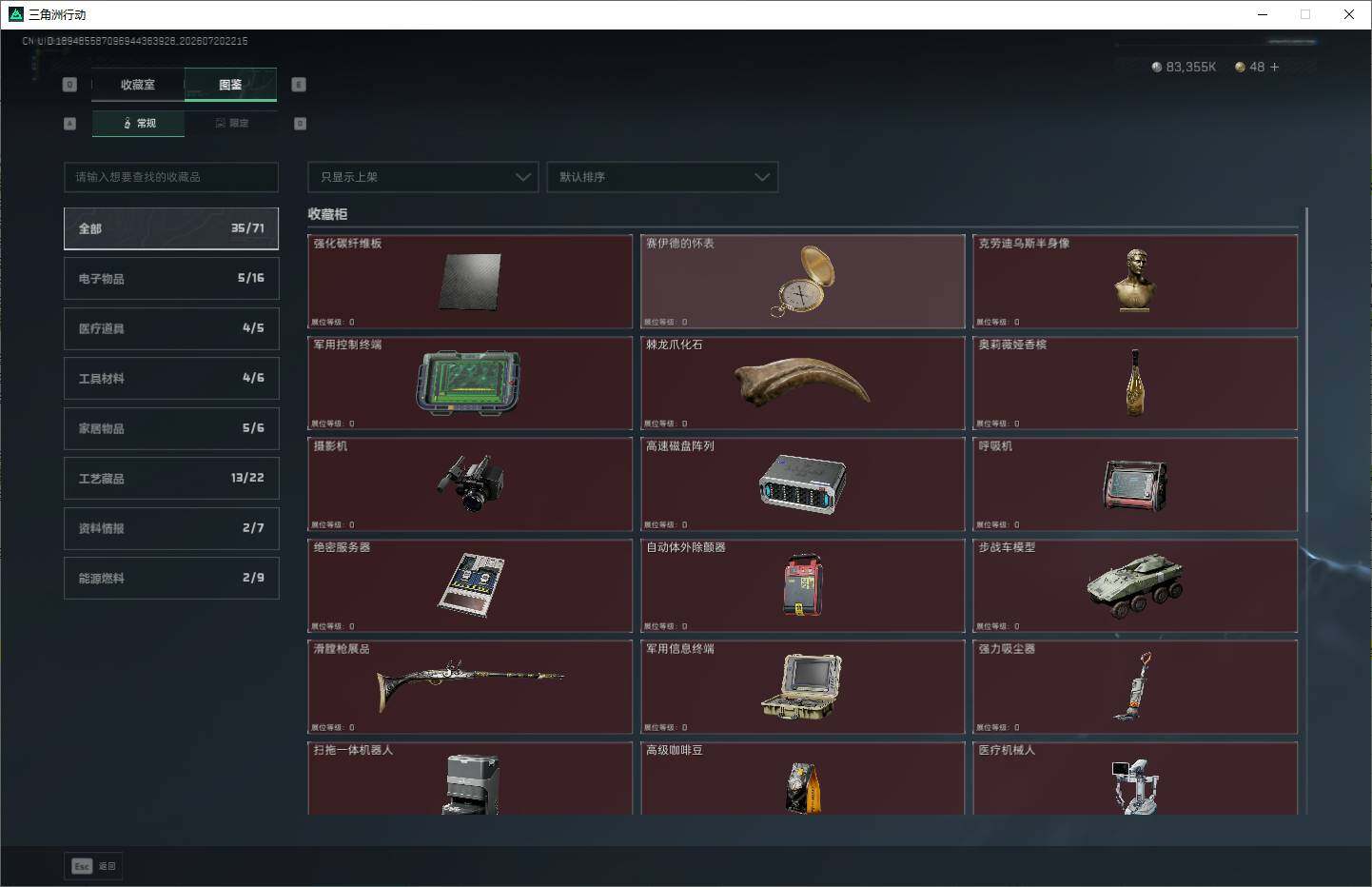This screenshot has height=887, width=1372.
Task: Click the plus icon beside 48 currency
Action: [x=1275, y=67]
